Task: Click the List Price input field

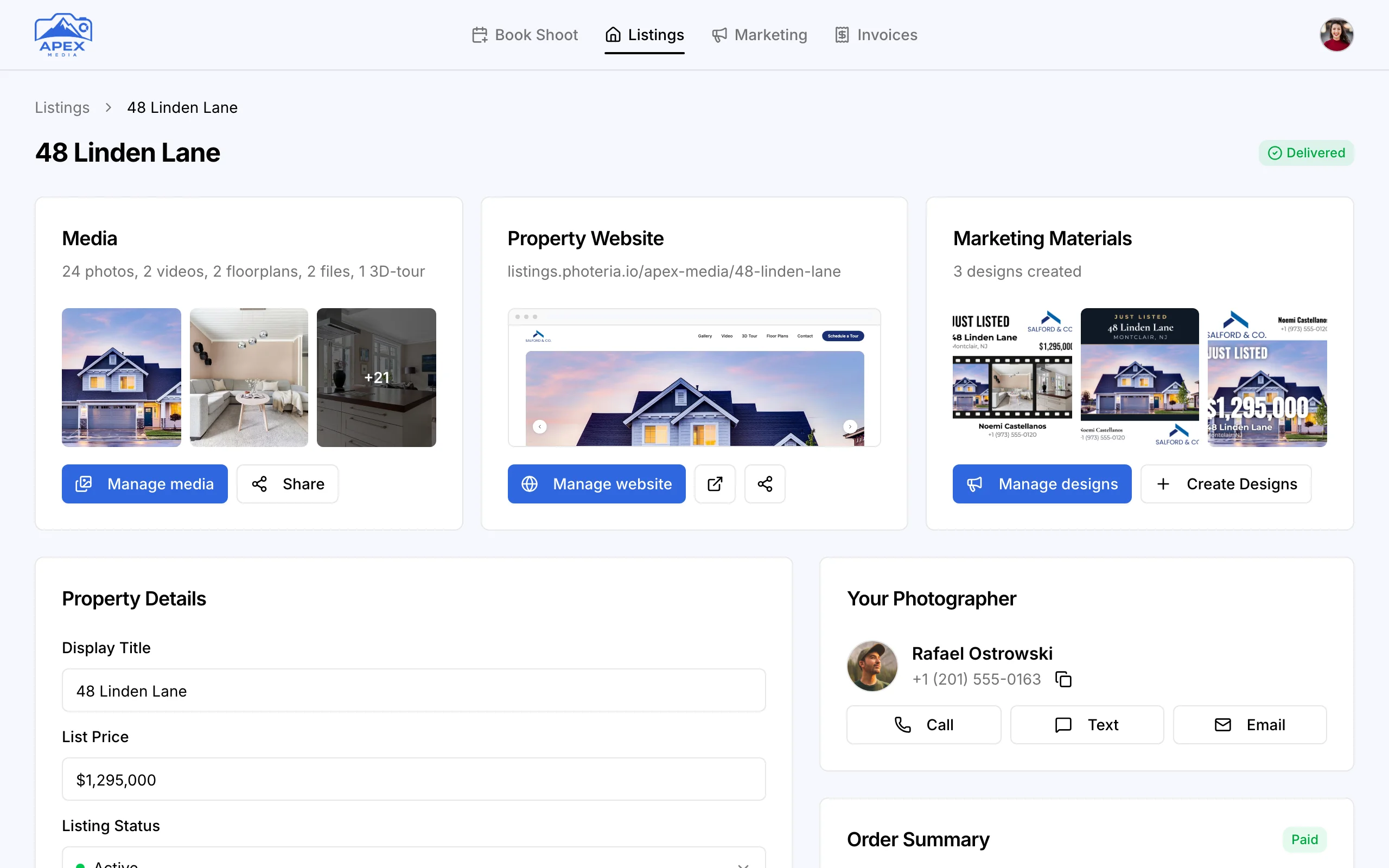Action: [413, 779]
